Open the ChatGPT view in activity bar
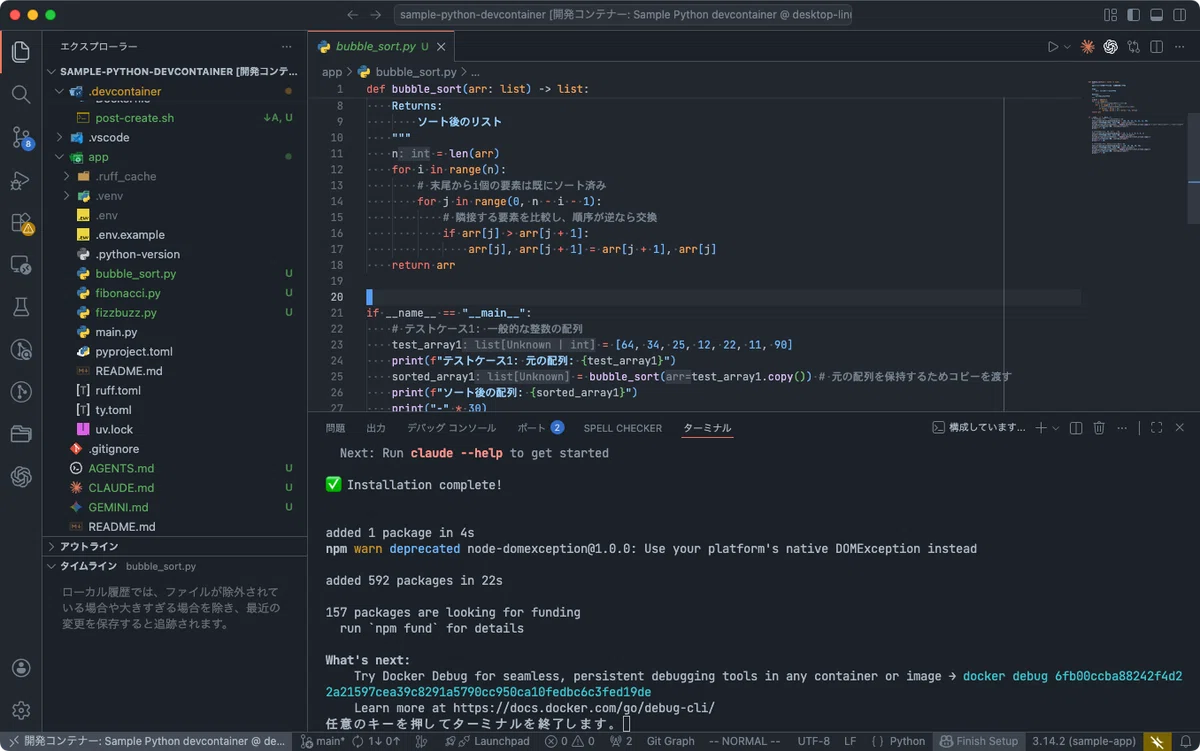 click(x=21, y=477)
